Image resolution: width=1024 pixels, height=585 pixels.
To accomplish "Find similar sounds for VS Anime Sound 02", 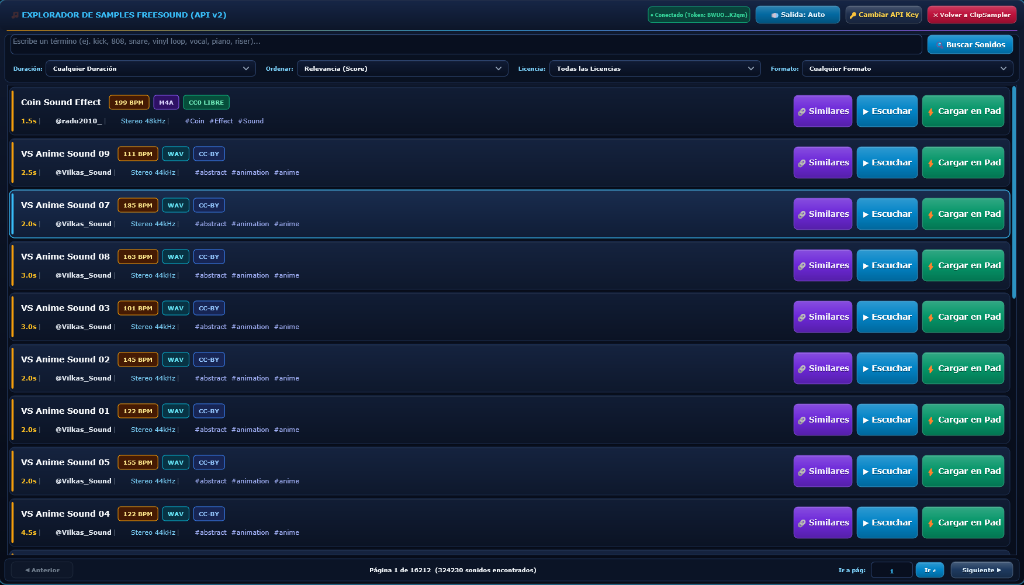I will point(822,368).
